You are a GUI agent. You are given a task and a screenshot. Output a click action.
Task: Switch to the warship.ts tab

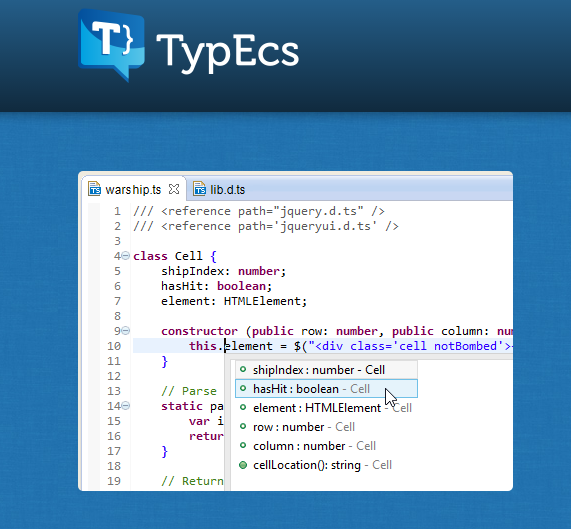click(133, 190)
